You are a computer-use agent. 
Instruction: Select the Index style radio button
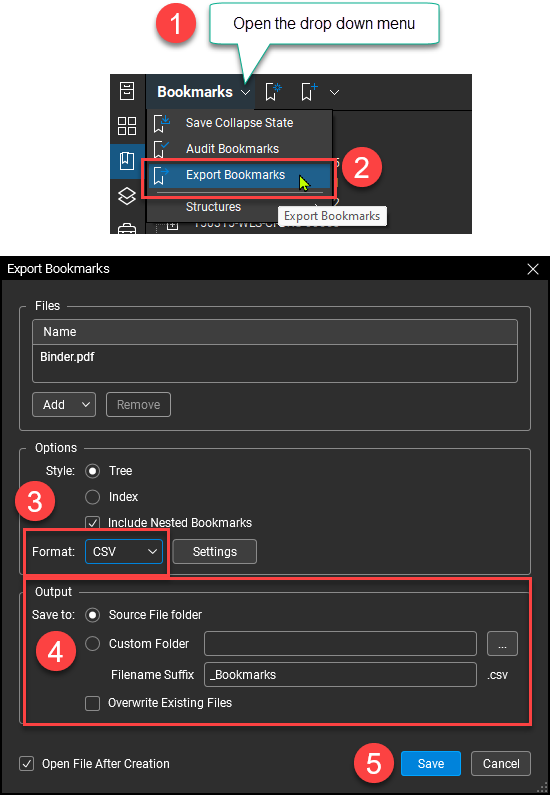pos(92,497)
